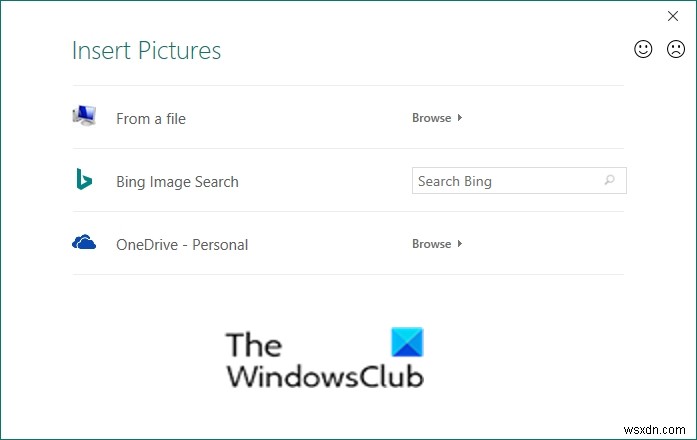The image size is (697, 440).
Task: Expand the arrow next to OneDrive Browse
Action: point(460,244)
